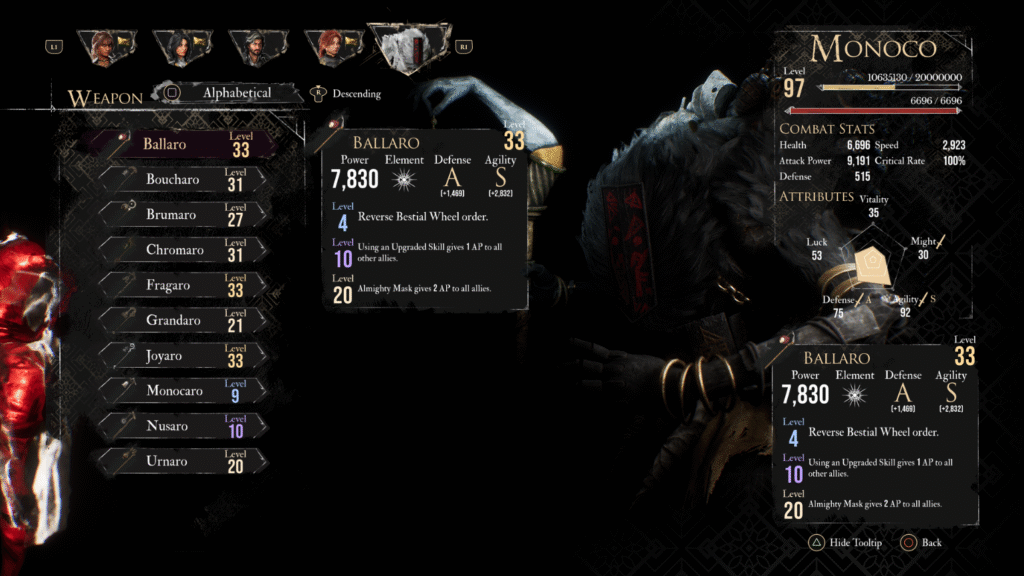The image size is (1024, 576).
Task: Pick the Chromaro weapon from list
Action: 184,250
